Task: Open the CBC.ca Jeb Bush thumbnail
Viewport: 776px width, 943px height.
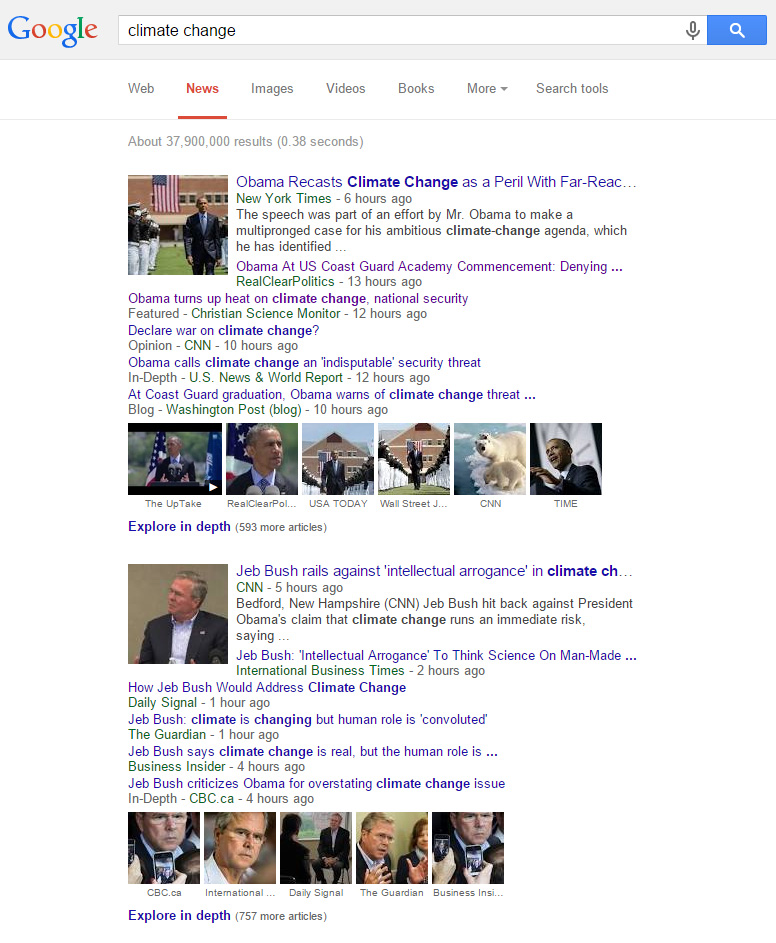Action: (164, 848)
